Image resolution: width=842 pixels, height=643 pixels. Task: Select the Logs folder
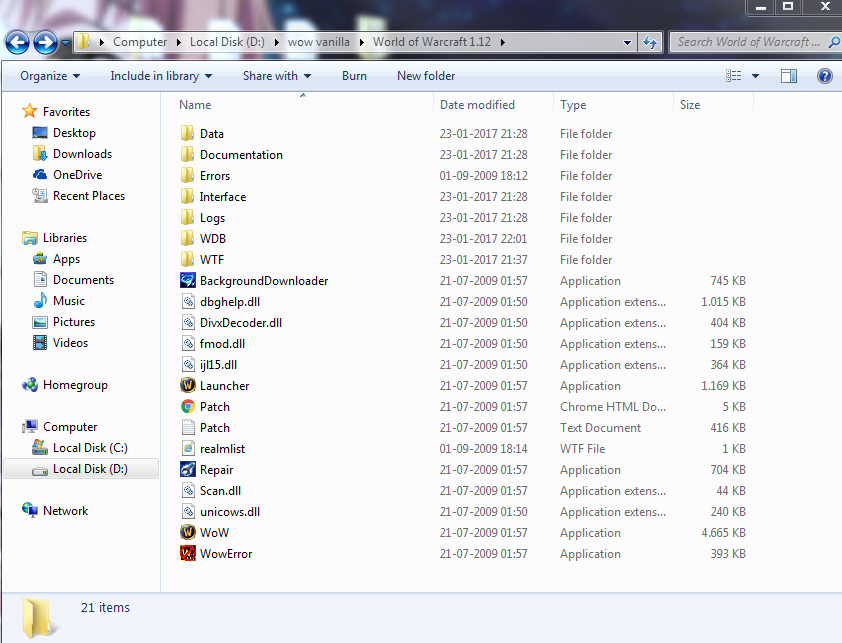click(x=212, y=218)
